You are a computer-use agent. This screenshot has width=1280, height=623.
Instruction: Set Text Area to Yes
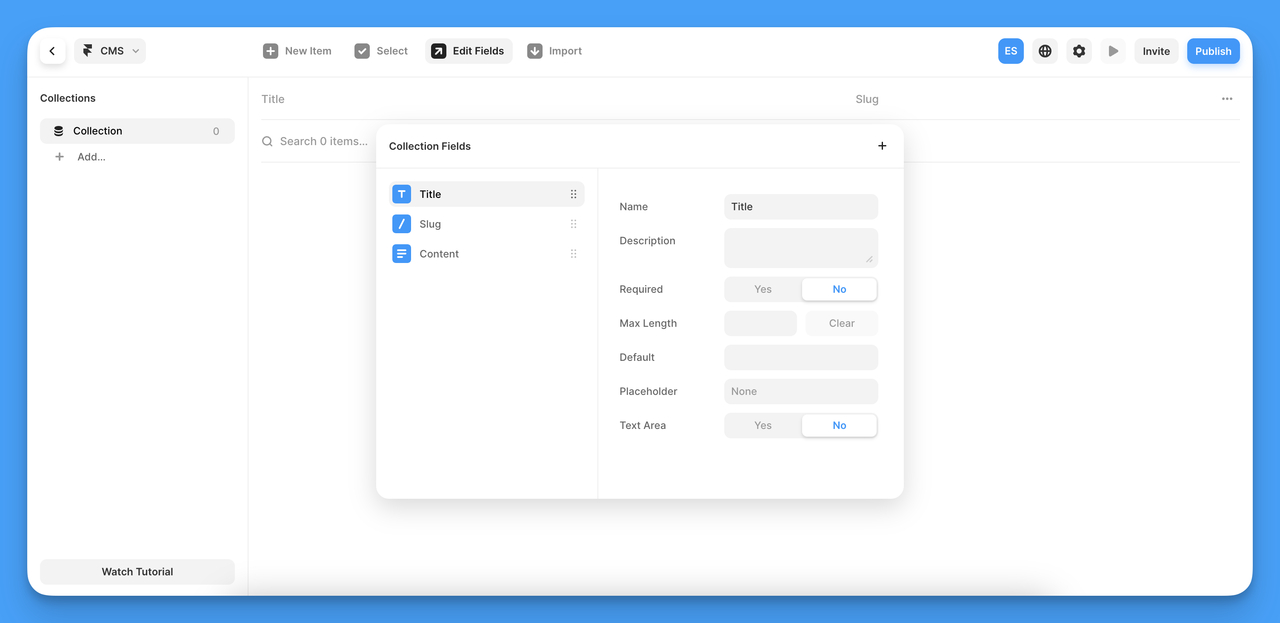tap(763, 425)
